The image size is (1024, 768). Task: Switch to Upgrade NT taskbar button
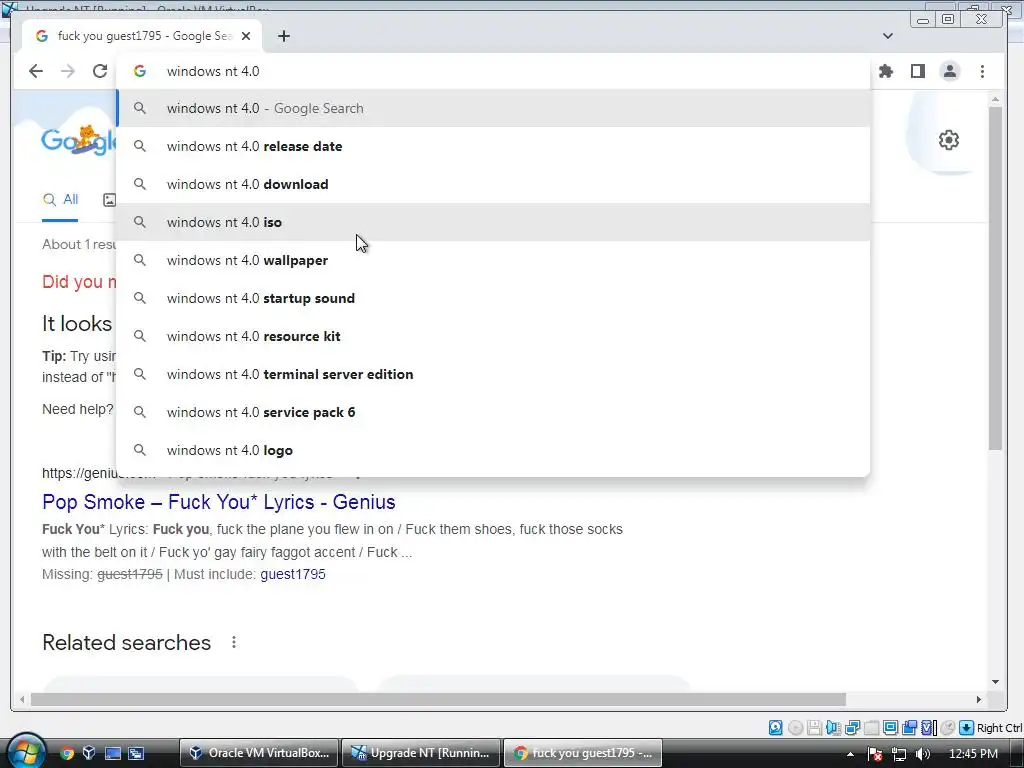pos(421,753)
